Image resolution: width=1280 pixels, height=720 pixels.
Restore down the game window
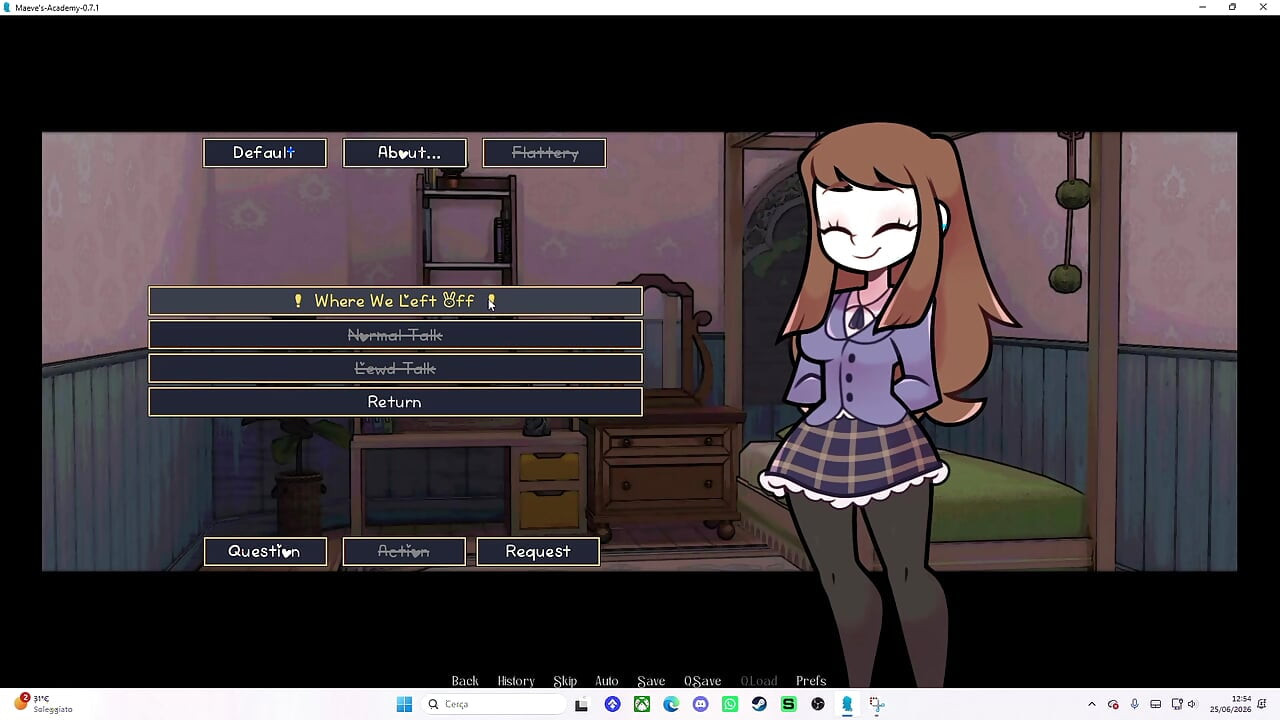pos(1232,7)
